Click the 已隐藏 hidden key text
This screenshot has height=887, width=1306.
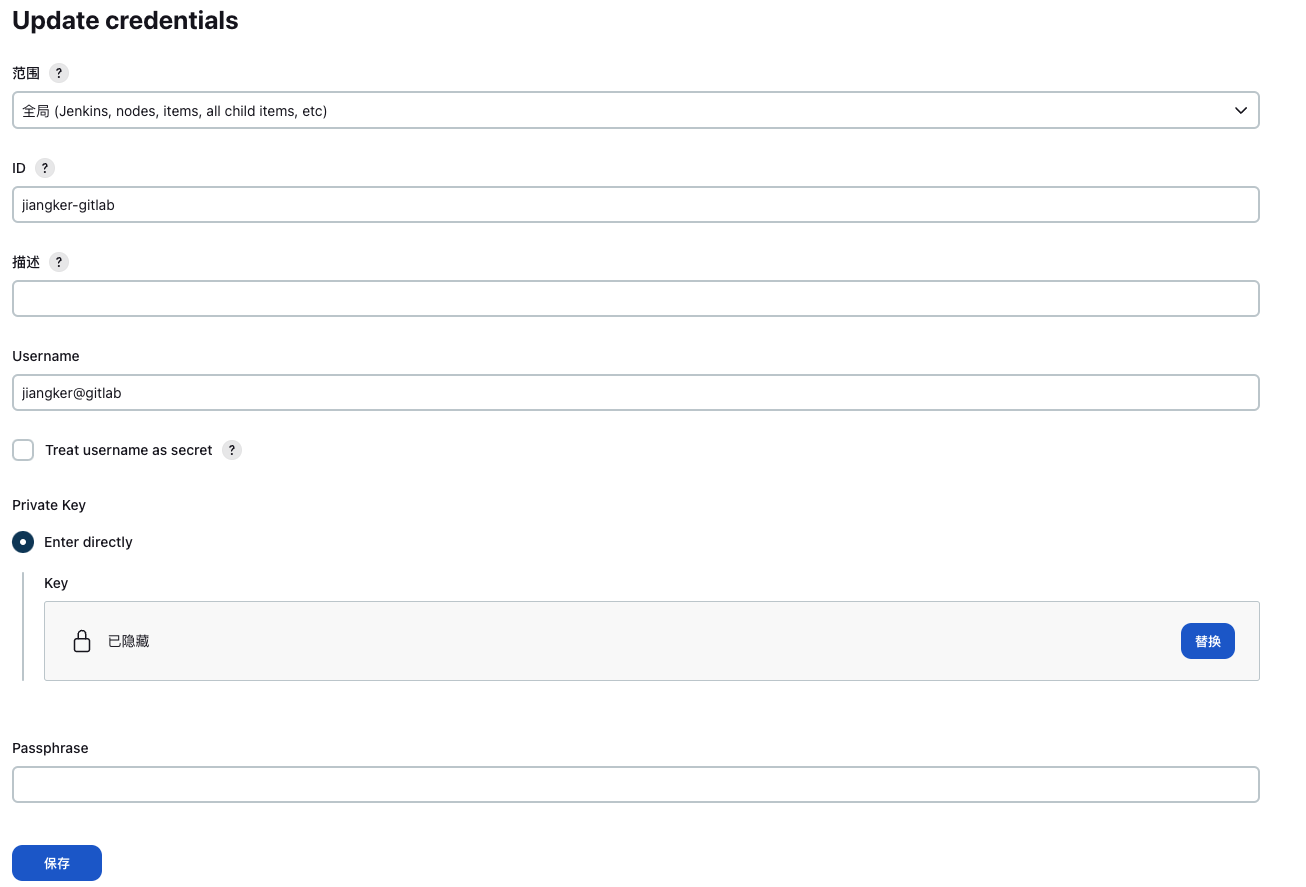pos(128,641)
